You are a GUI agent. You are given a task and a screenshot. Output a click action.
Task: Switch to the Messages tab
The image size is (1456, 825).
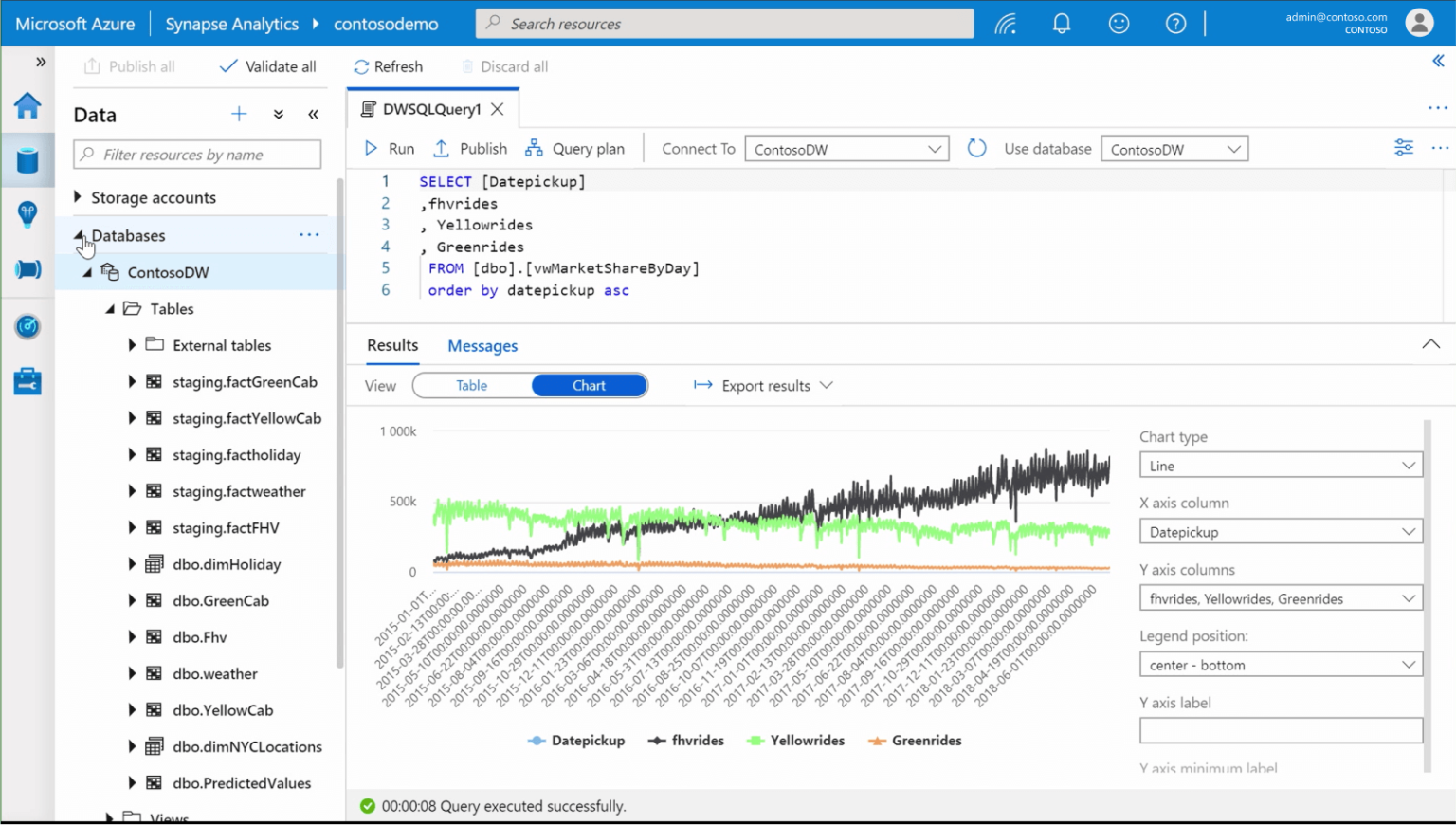[x=482, y=345]
